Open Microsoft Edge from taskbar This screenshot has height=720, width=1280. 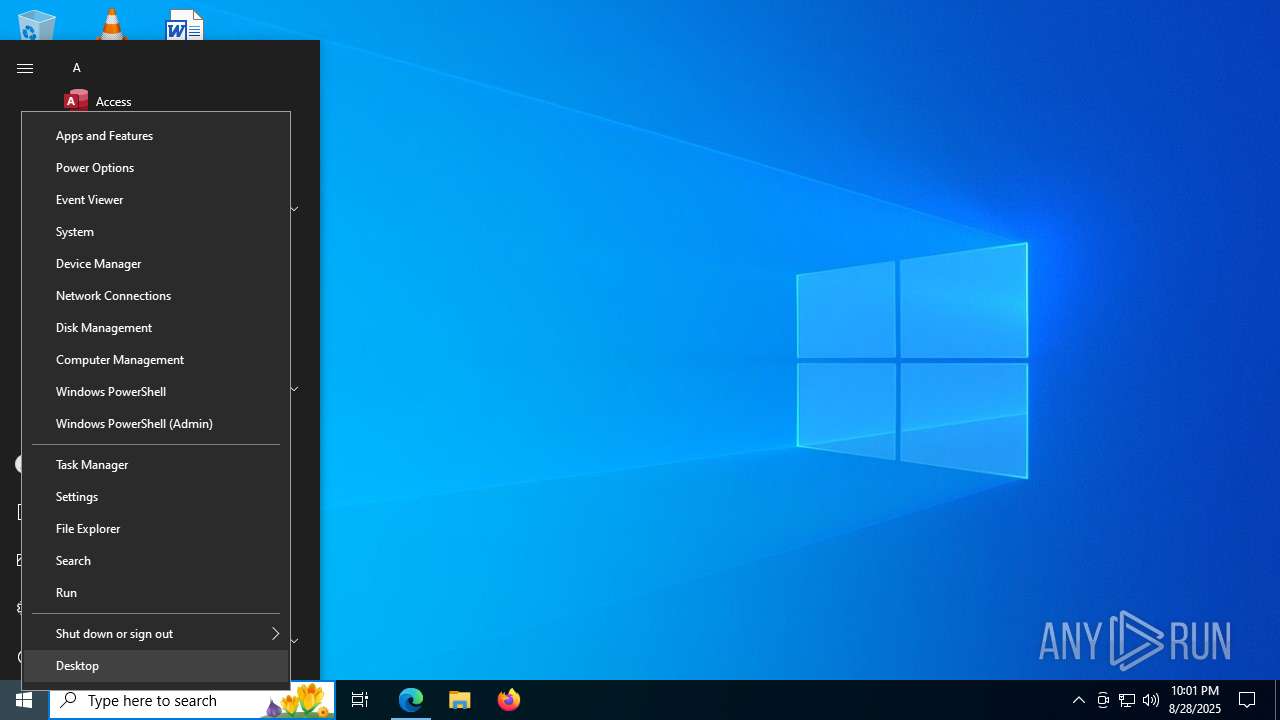[411, 700]
